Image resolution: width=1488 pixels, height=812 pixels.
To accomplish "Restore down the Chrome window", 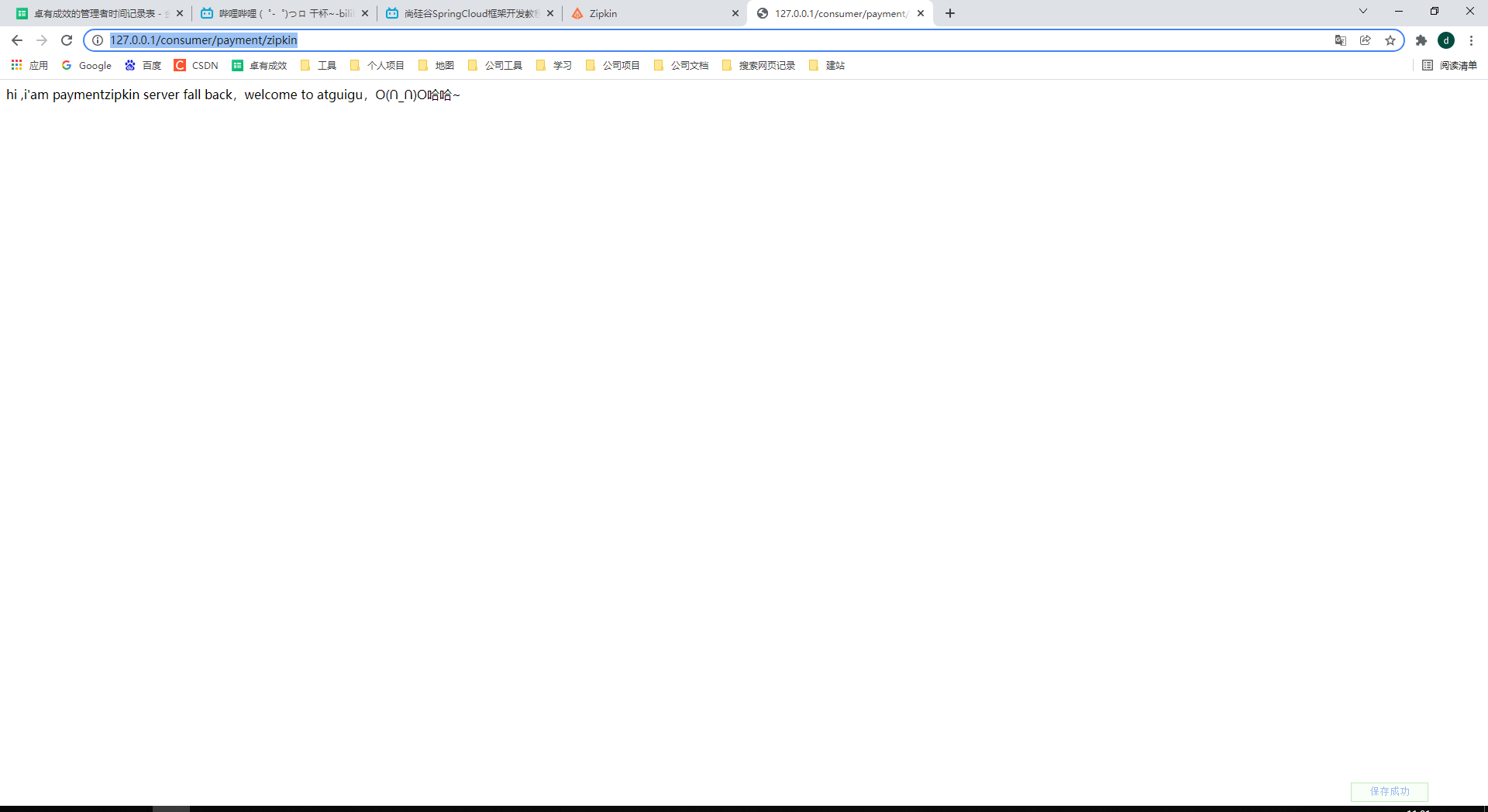I will tap(1435, 11).
